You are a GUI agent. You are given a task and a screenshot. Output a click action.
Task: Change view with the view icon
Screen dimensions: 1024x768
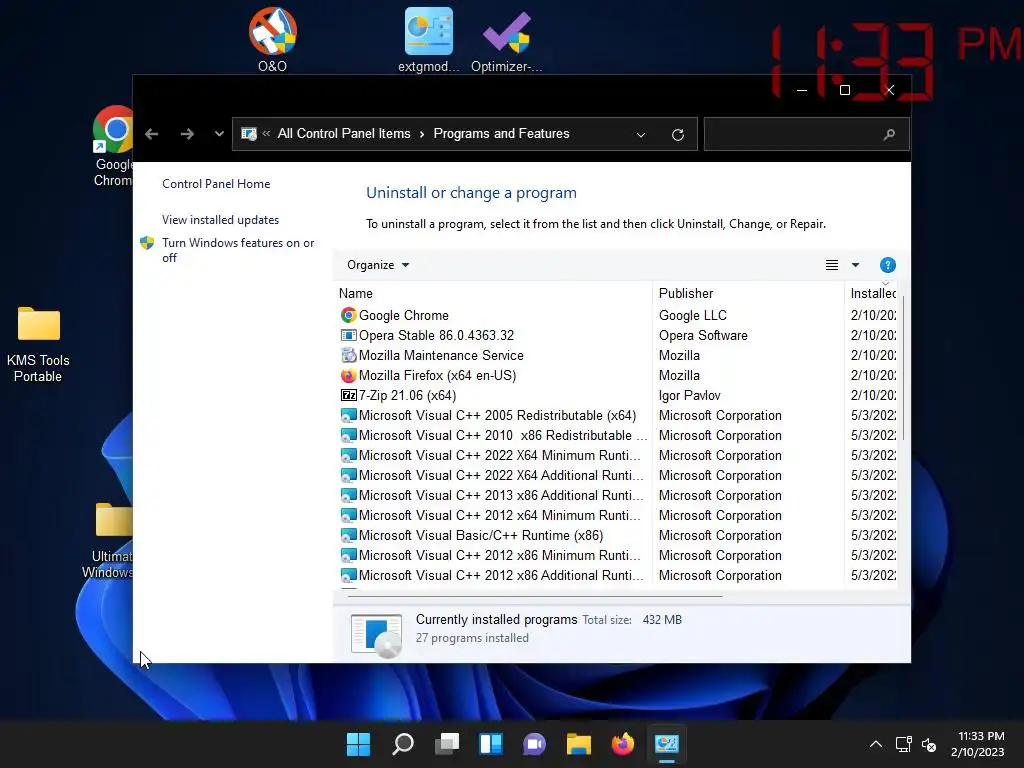click(x=831, y=264)
